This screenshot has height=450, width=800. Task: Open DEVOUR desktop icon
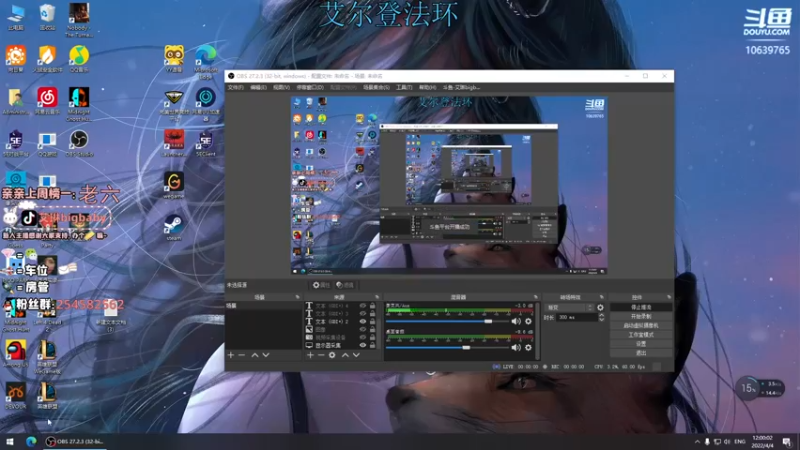[x=16, y=395]
